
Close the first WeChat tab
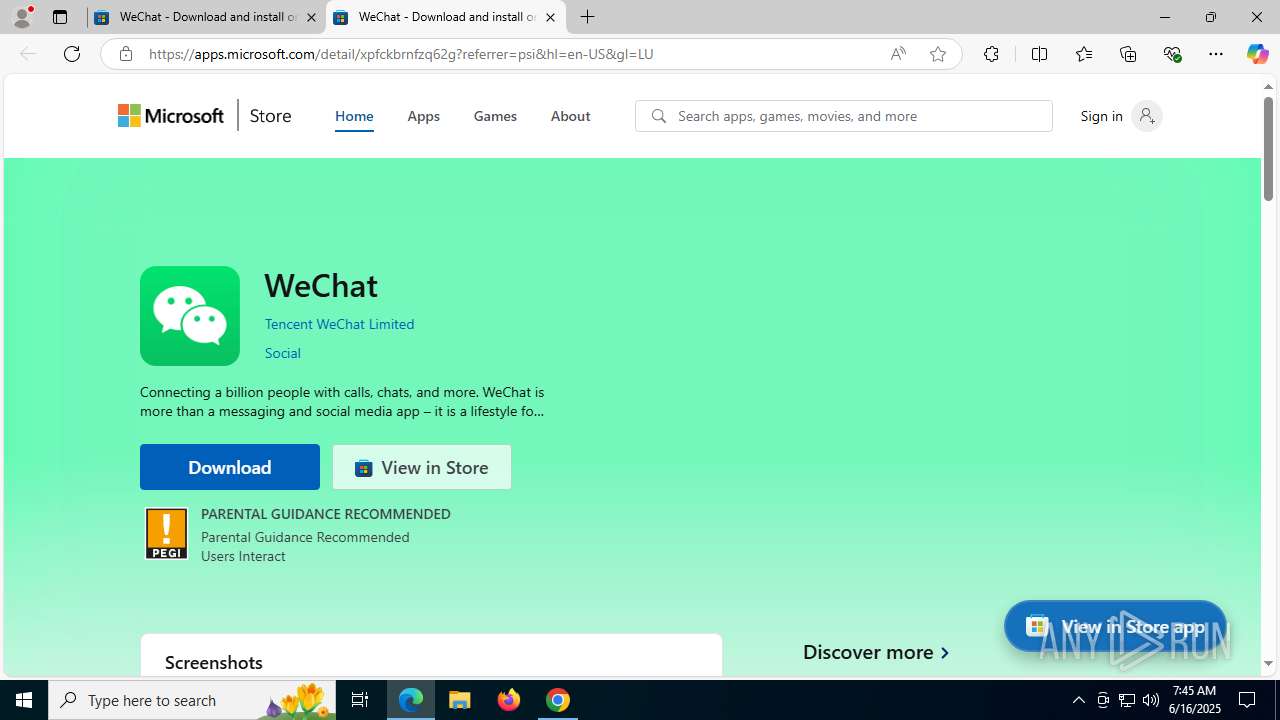point(311,17)
